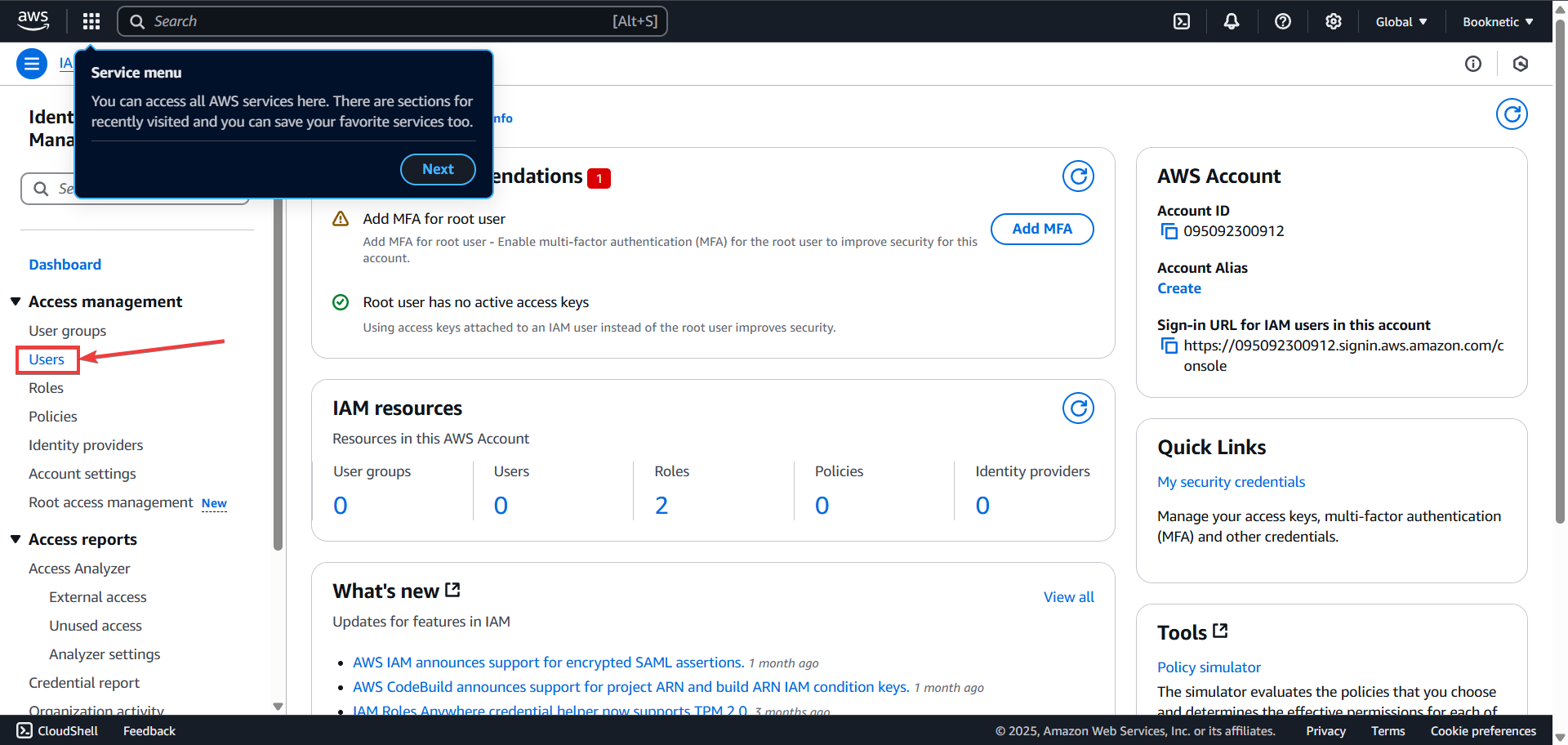1568x745 pixels.
Task: Click Feedback in the footer
Action: point(149,731)
